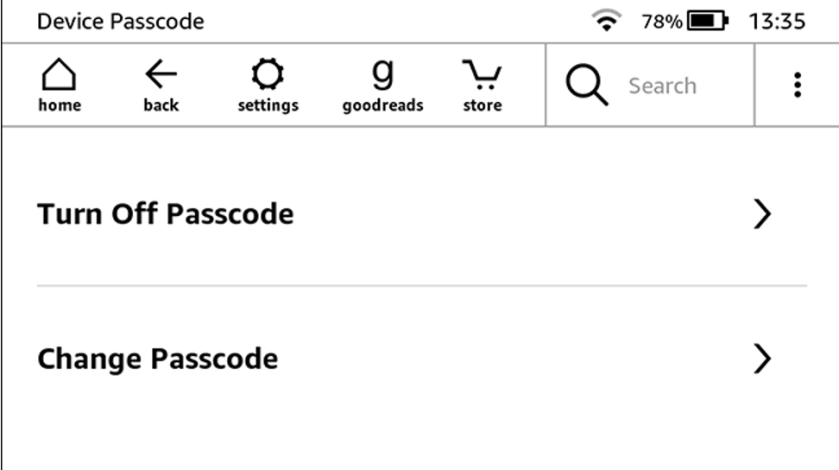Tap the 13:35 clock display
The image size is (839, 470).
pos(776,21)
